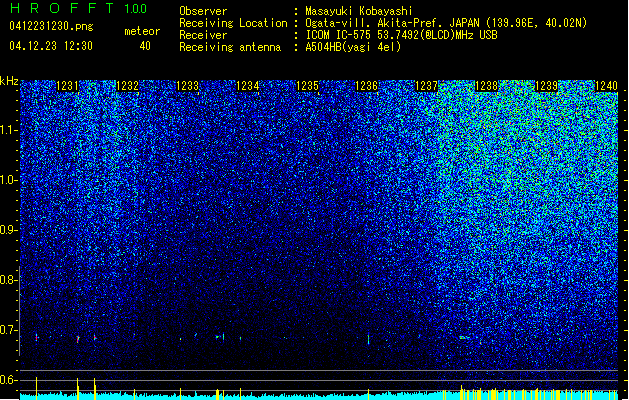Click the date stamp 04.12.23 12:30
The width and height of the screenshot is (629, 400).
(x=51, y=46)
